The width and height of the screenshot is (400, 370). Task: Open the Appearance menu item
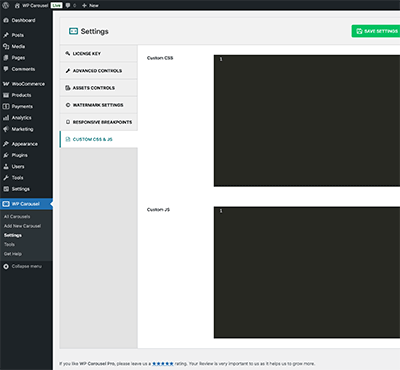click(26, 144)
